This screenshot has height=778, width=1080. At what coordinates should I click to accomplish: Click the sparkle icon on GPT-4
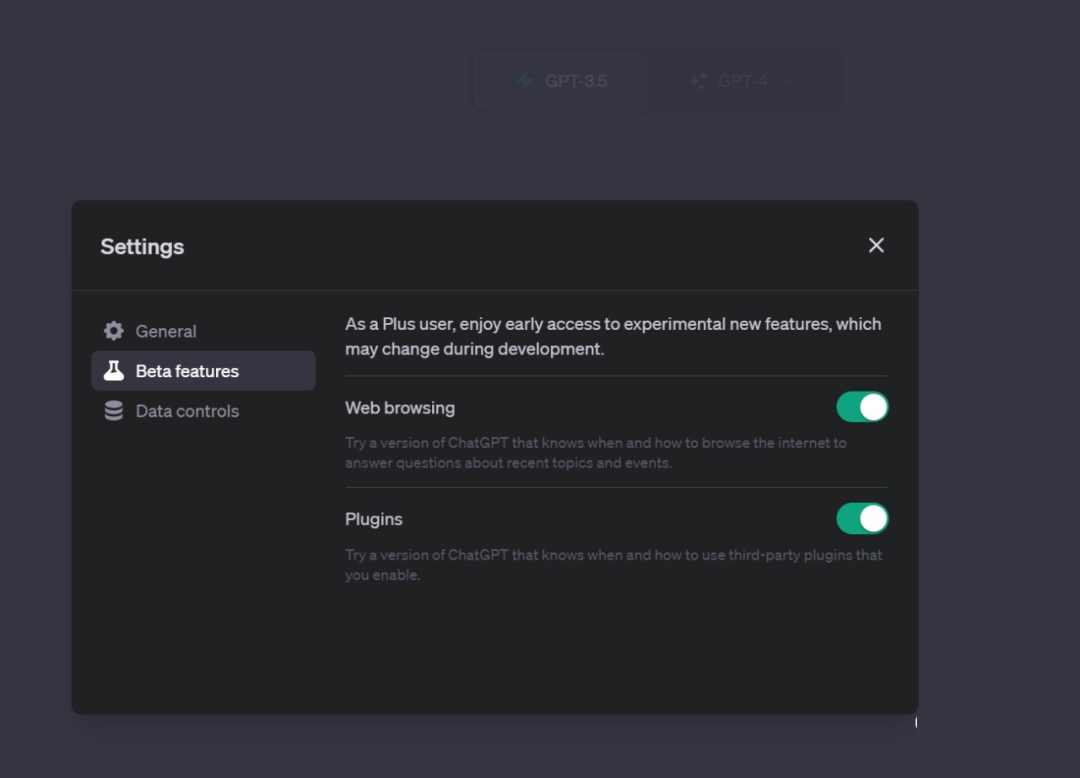click(x=698, y=81)
